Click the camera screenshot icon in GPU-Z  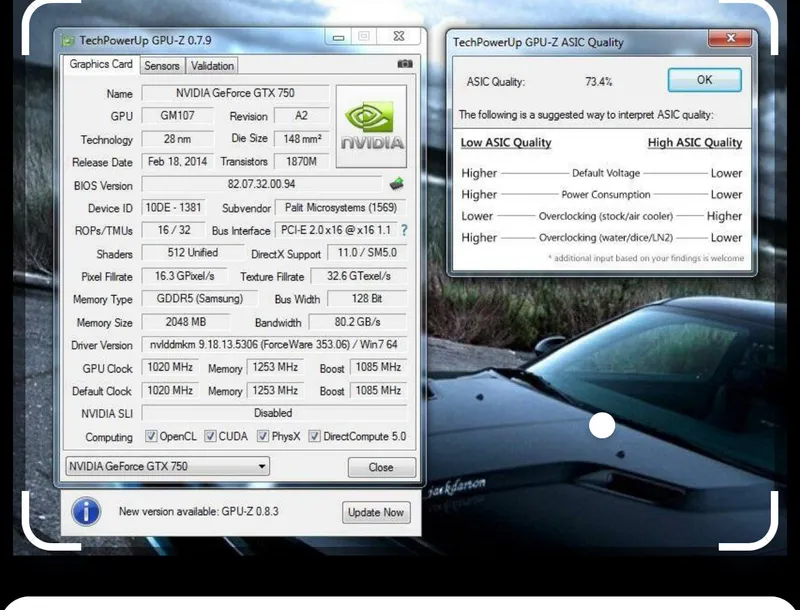pos(405,64)
